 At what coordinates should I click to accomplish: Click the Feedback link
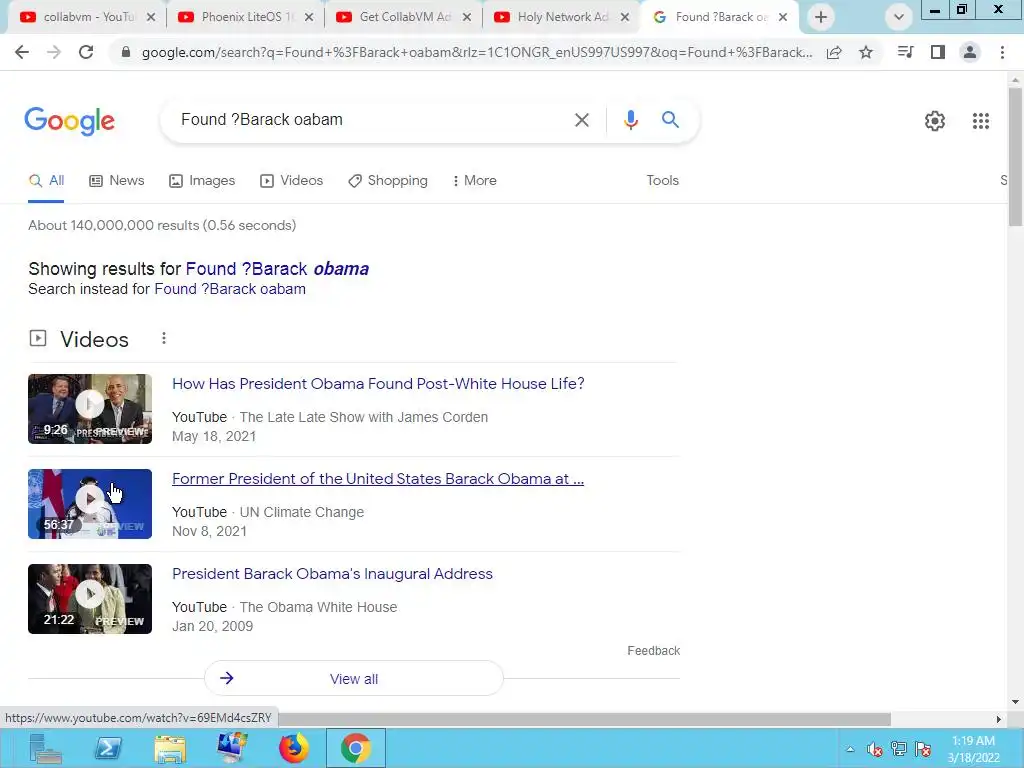point(653,650)
